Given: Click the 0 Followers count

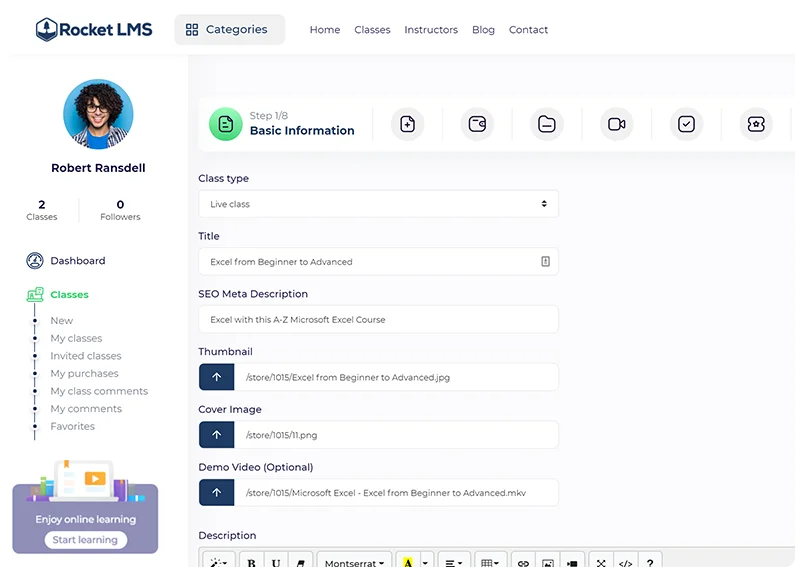Looking at the screenshot, I should (x=120, y=210).
